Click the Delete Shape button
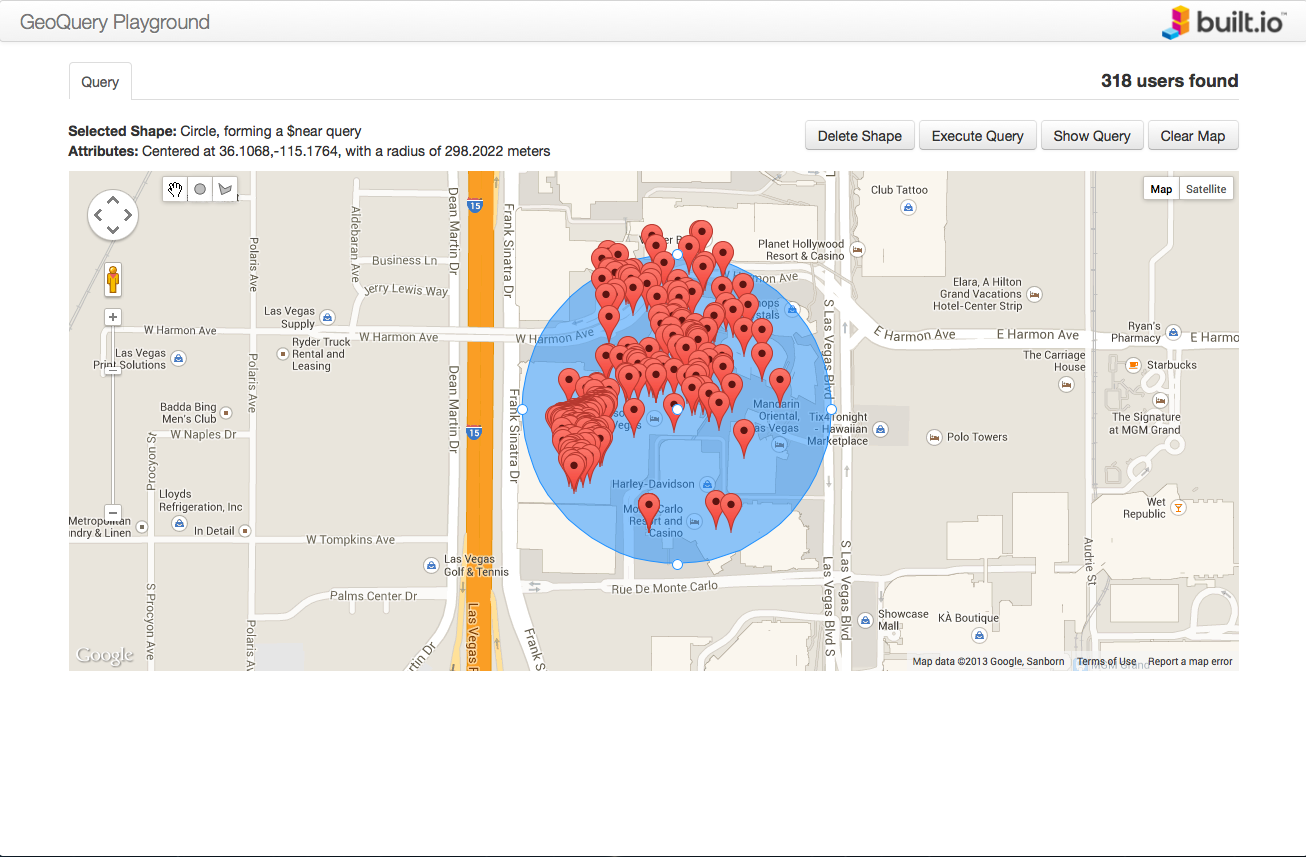Viewport: 1306px width, 857px height. pyautogui.click(x=859, y=135)
